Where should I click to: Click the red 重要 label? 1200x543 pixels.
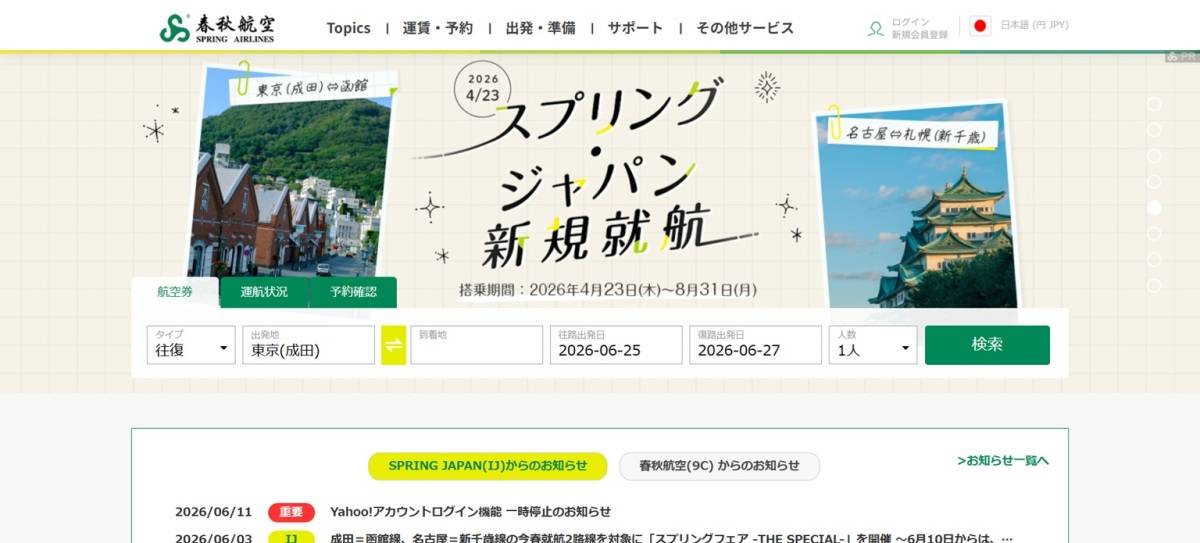point(291,512)
